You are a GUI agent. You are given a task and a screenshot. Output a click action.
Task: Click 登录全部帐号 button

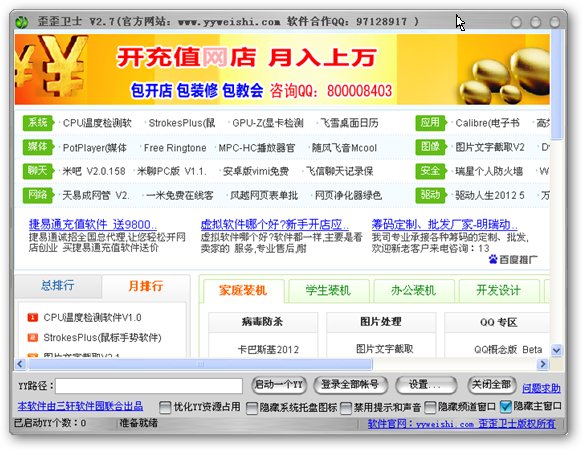click(350, 385)
